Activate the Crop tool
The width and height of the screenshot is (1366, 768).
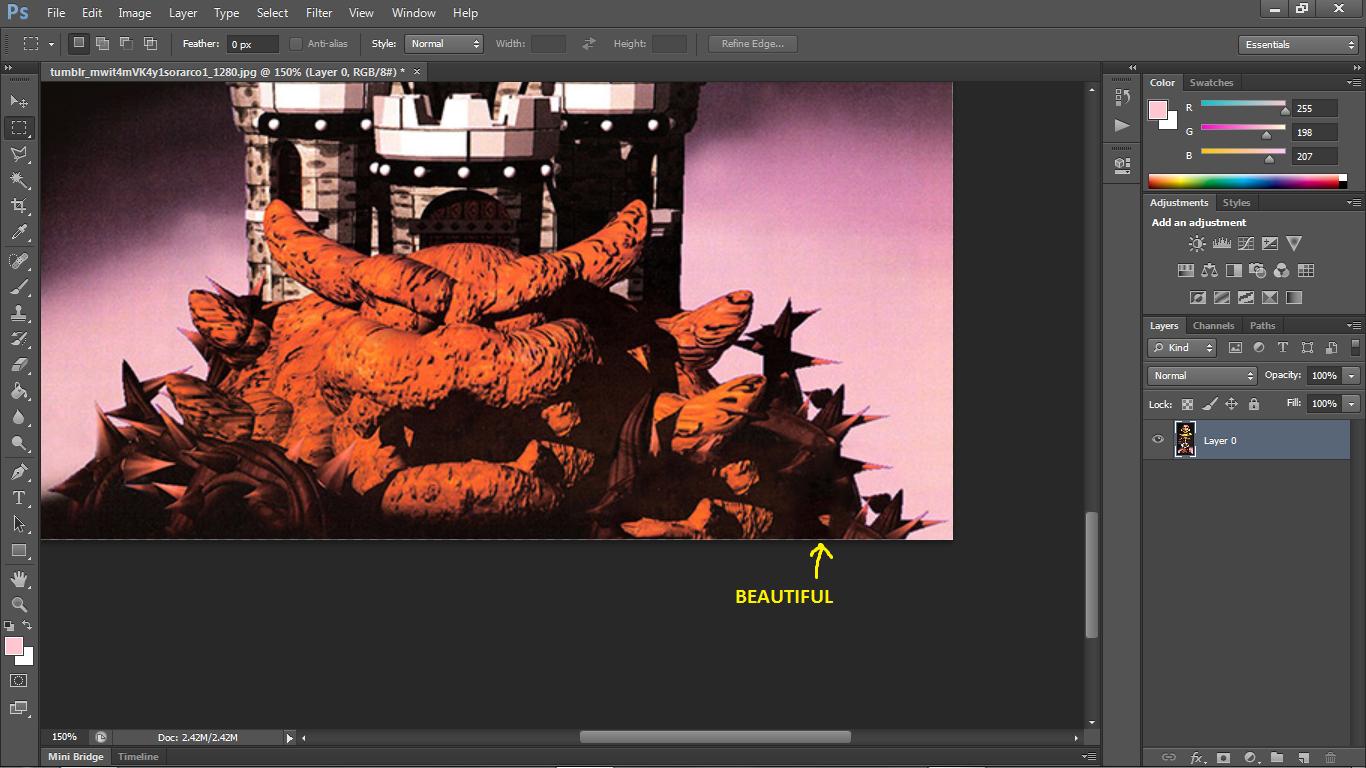19,206
